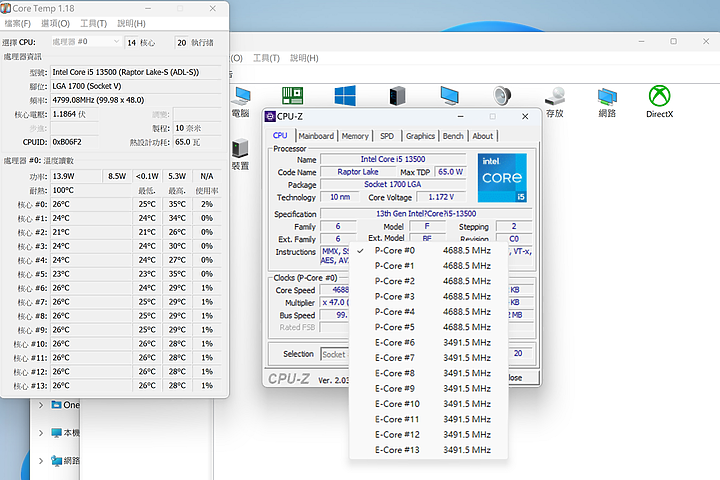Switch to the SPD tab

pyautogui.click(x=387, y=136)
